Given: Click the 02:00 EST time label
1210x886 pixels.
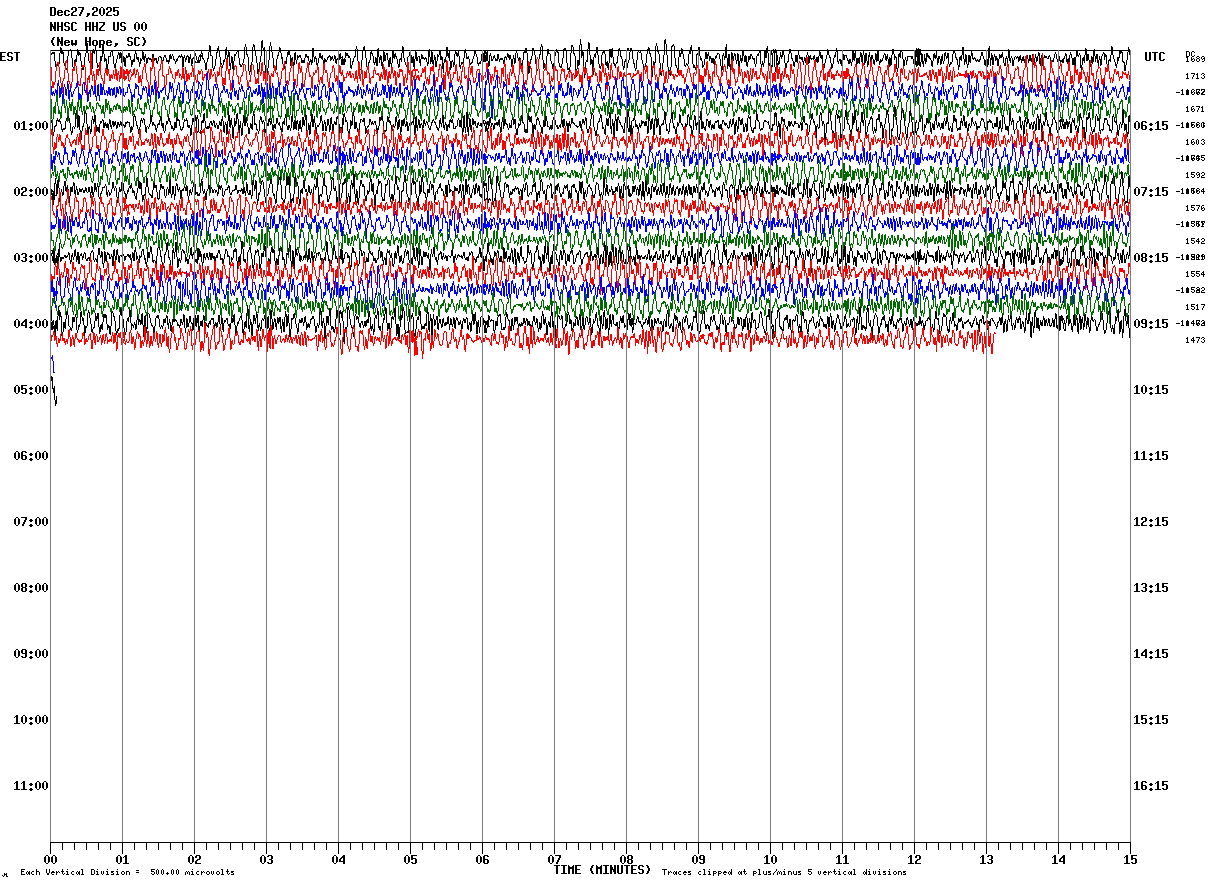Looking at the screenshot, I should tap(31, 192).
